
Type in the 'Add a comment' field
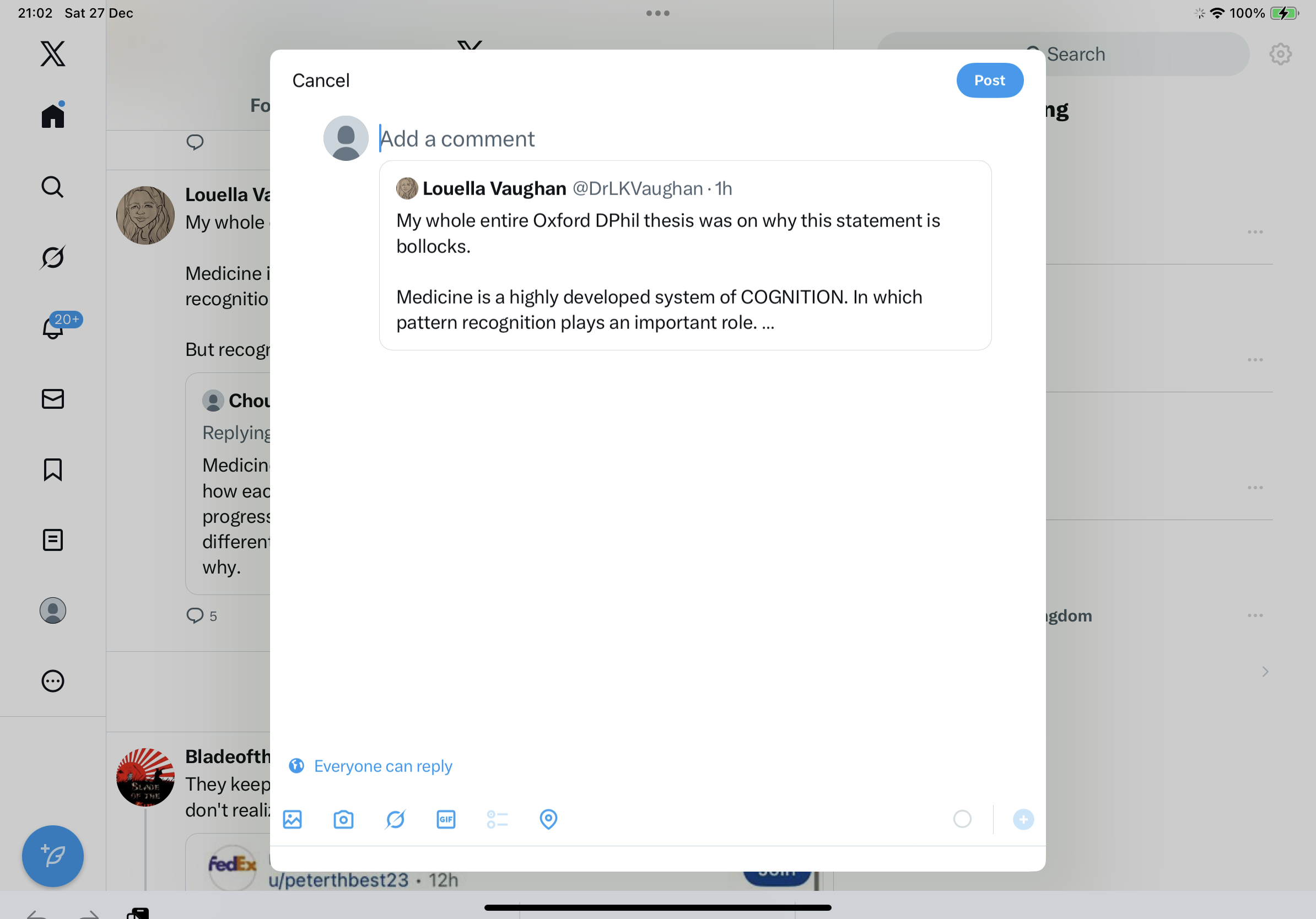[630, 139]
